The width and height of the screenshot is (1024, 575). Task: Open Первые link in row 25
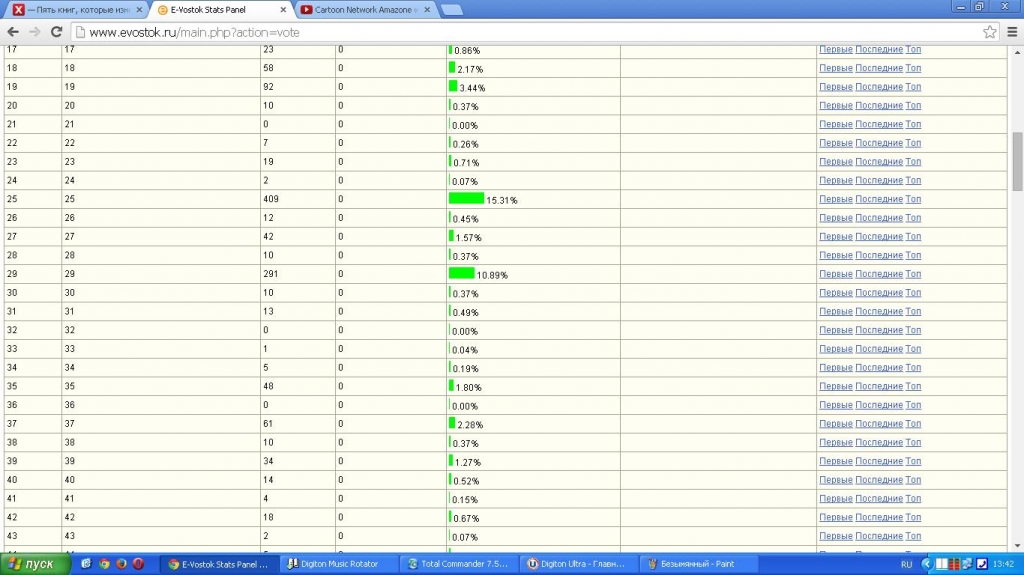click(x=835, y=199)
